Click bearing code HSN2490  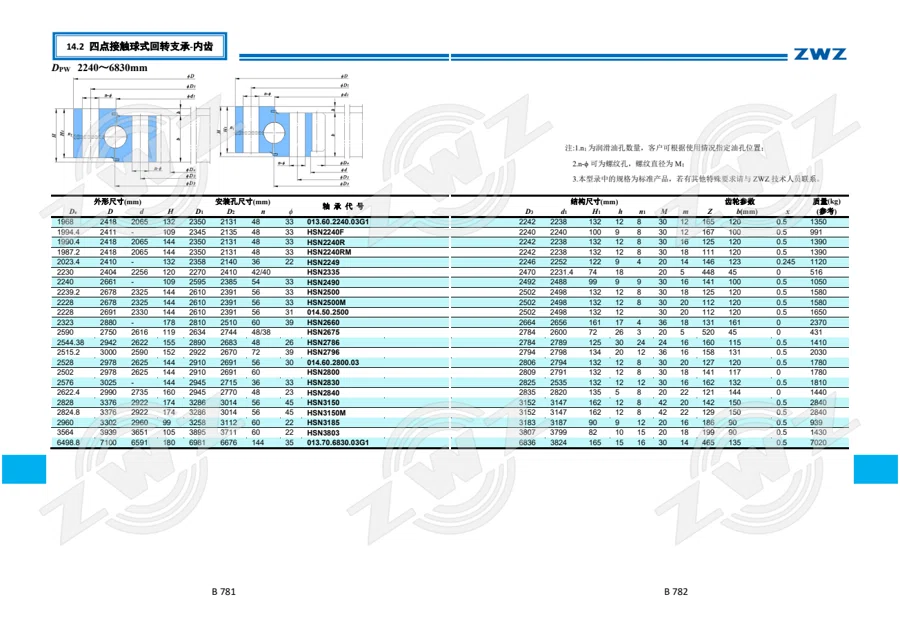pos(323,282)
